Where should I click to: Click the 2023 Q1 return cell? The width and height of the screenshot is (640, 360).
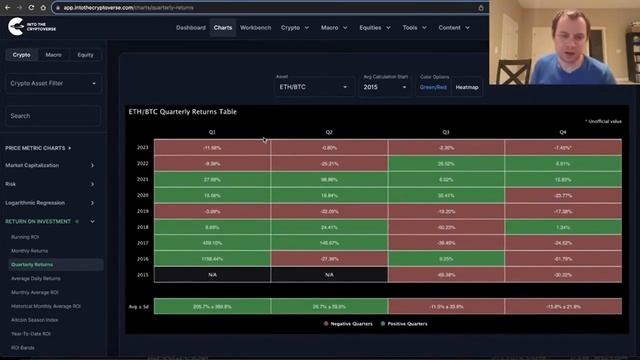coord(212,147)
